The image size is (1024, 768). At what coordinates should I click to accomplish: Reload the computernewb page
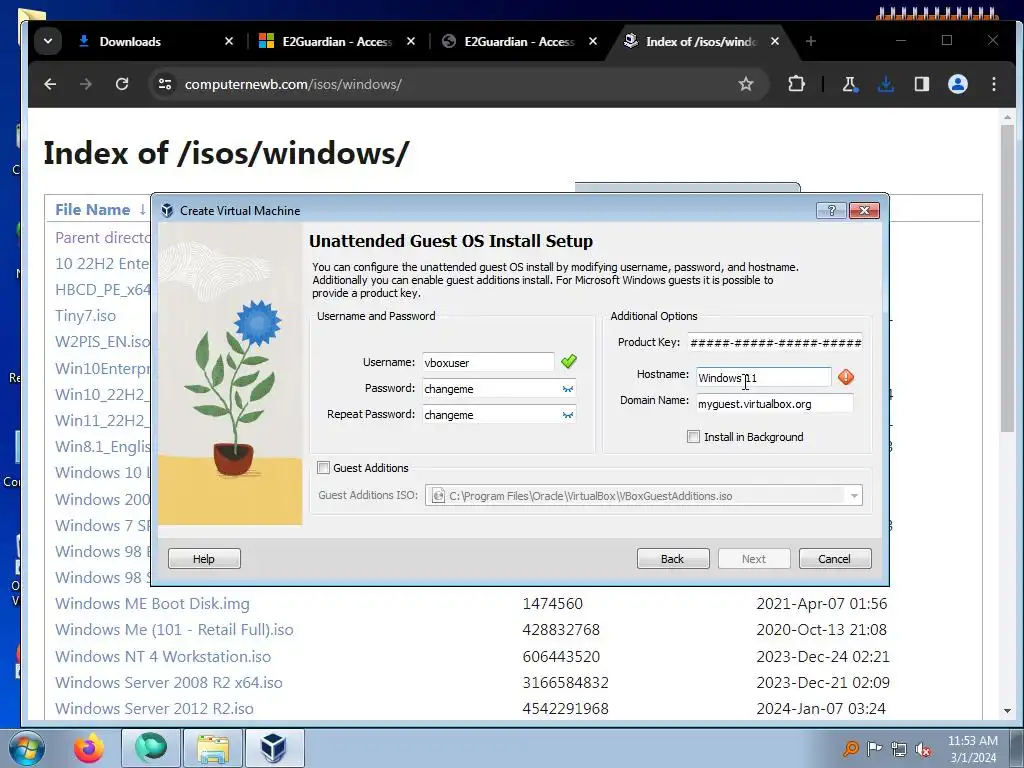(122, 84)
